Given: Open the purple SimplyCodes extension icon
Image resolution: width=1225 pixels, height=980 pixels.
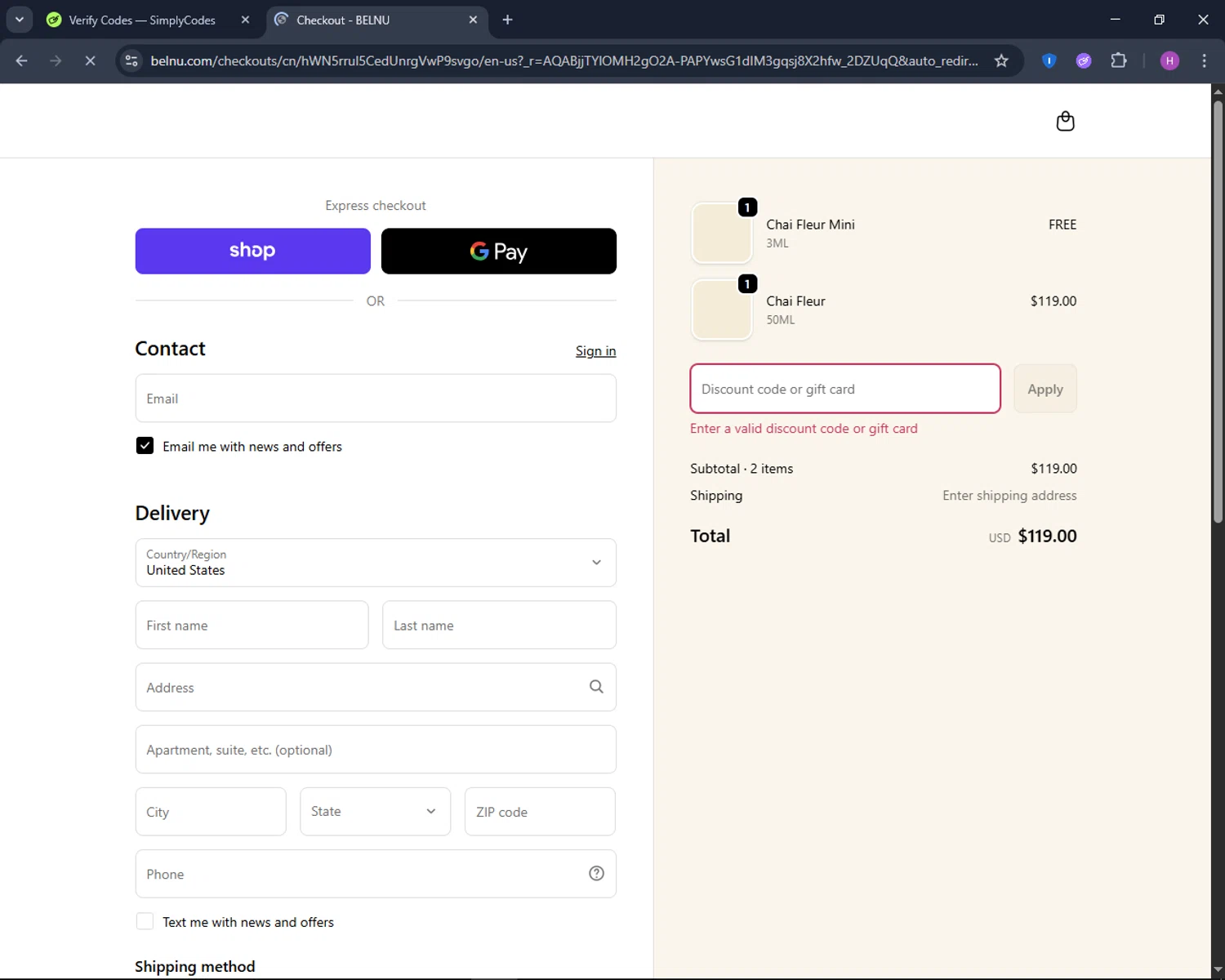Looking at the screenshot, I should [x=1084, y=60].
